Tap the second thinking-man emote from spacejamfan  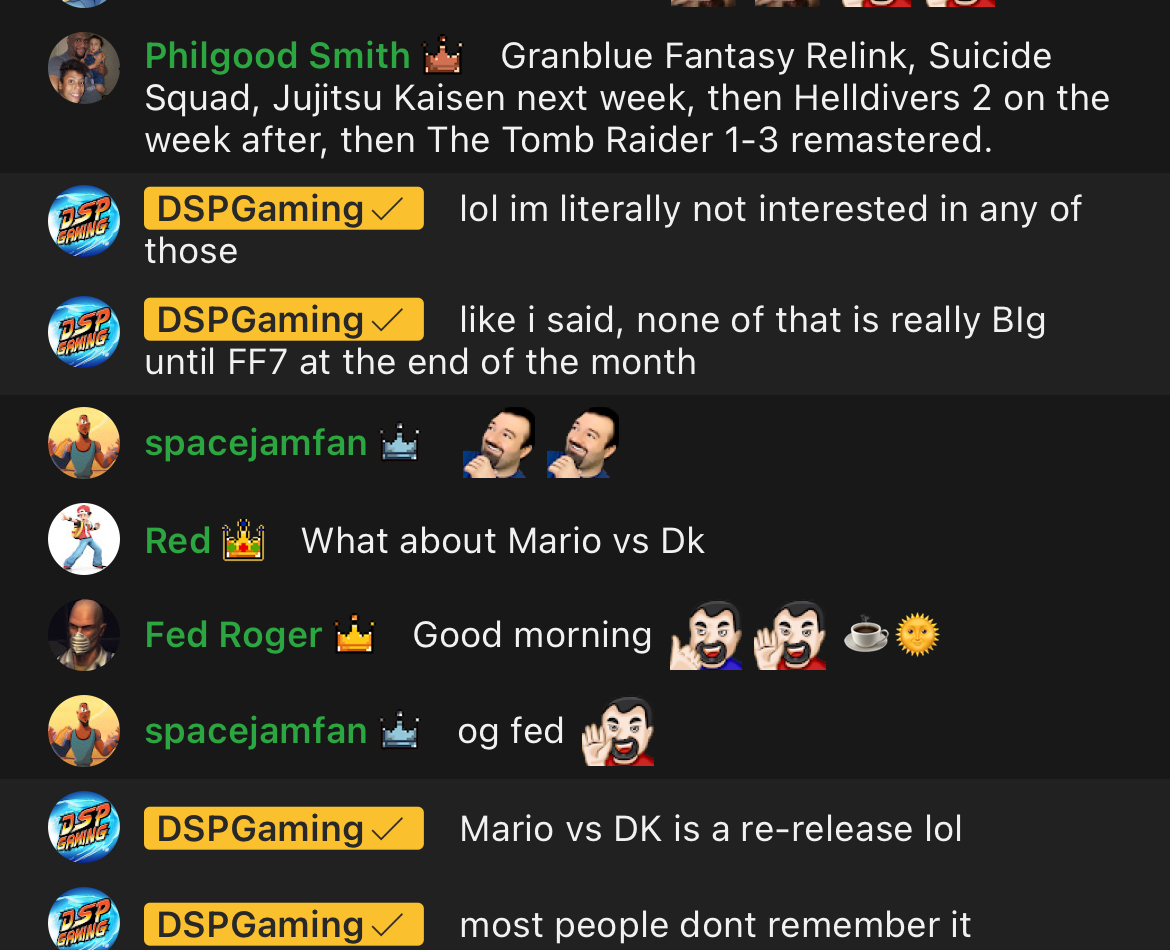coord(583,443)
